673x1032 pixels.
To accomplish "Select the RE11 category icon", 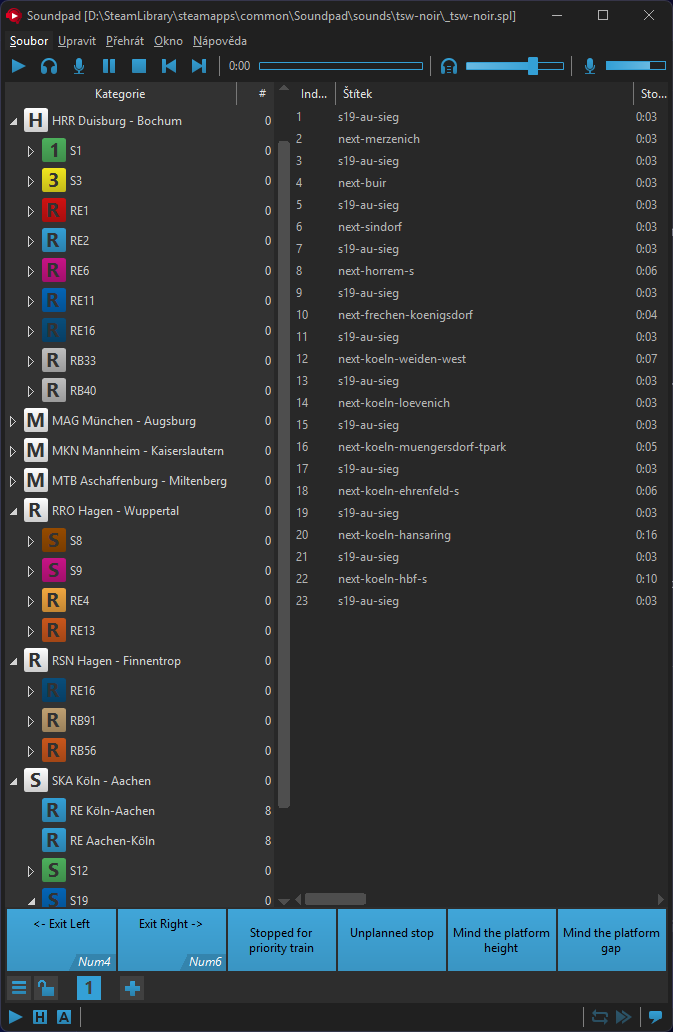I will tap(54, 301).
